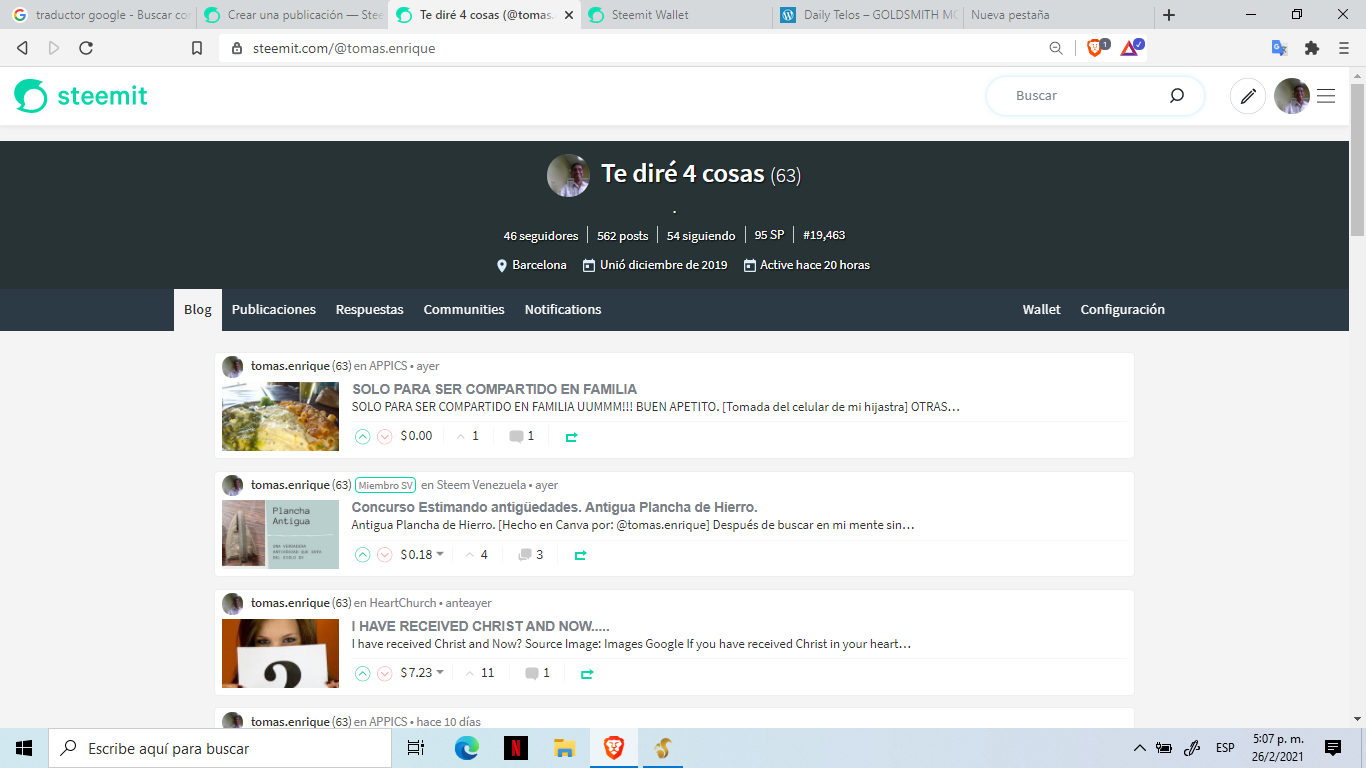Open the Brave Rewards triangle icon
Viewport: 1366px width, 768px height.
click(x=1131, y=48)
